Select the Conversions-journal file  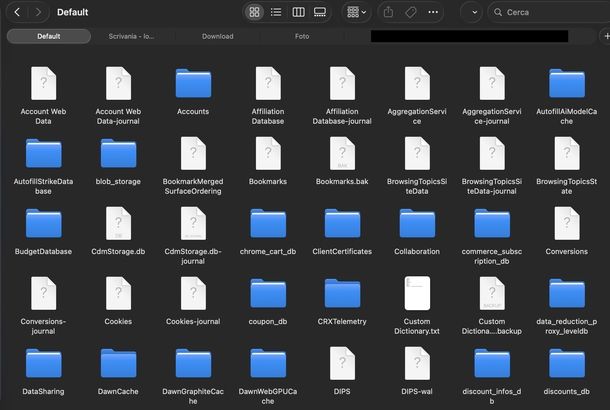pyautogui.click(x=44, y=306)
